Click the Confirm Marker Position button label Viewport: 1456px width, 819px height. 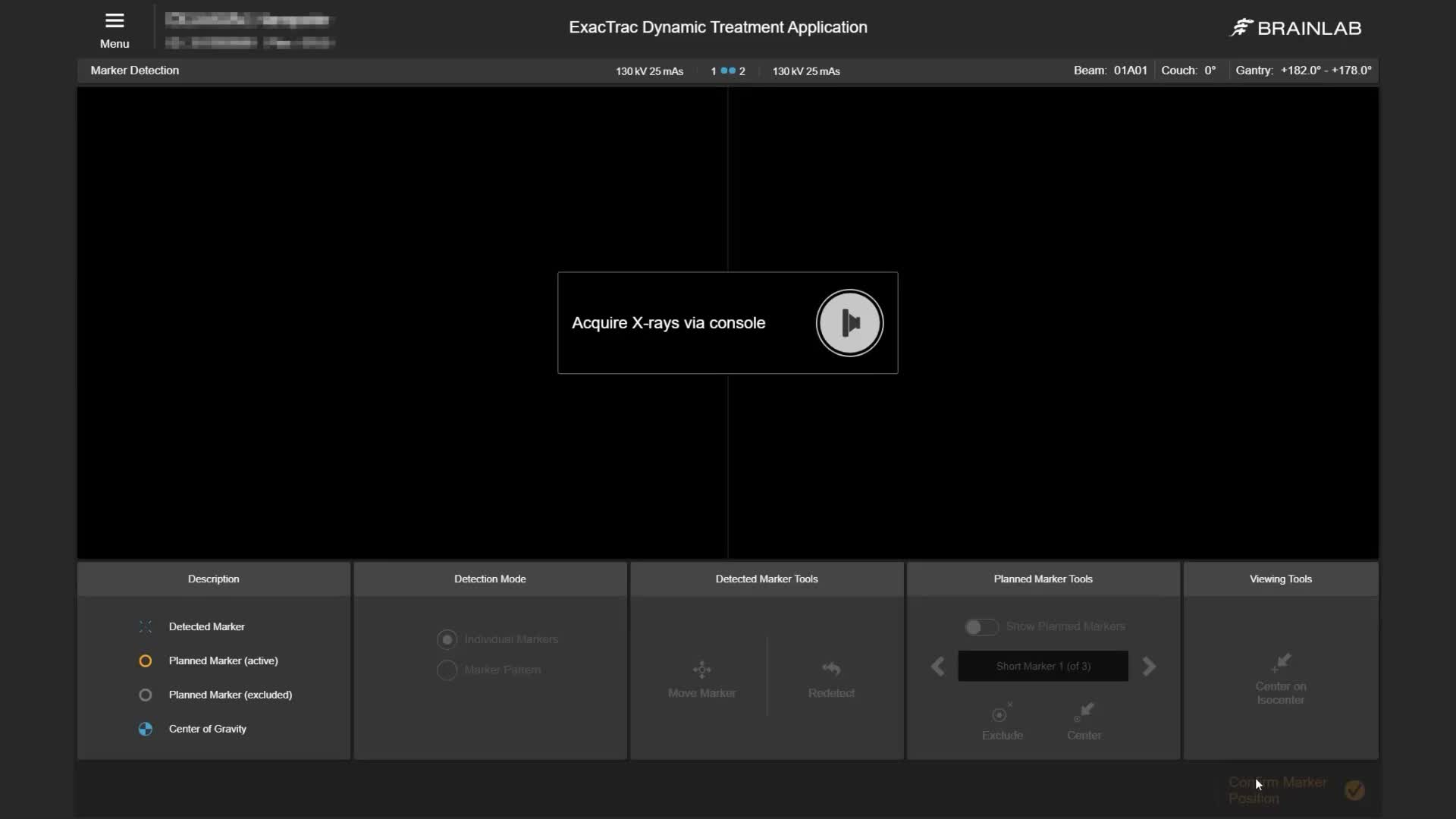click(x=1278, y=790)
